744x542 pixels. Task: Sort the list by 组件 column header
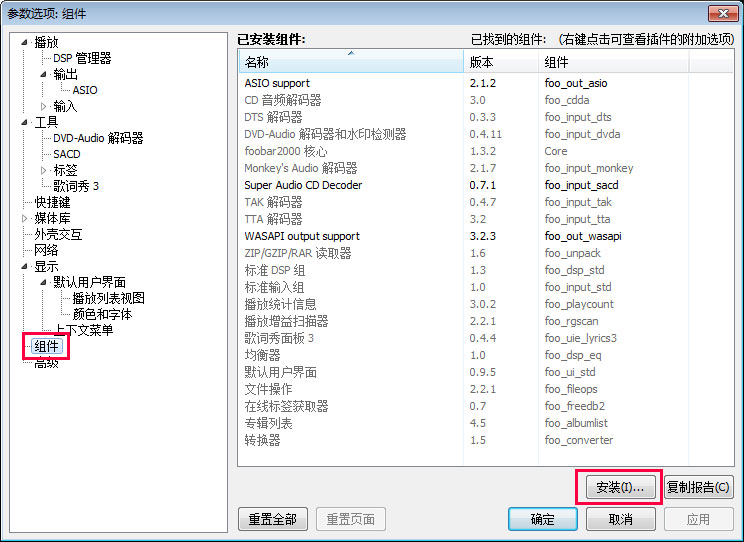coord(613,62)
